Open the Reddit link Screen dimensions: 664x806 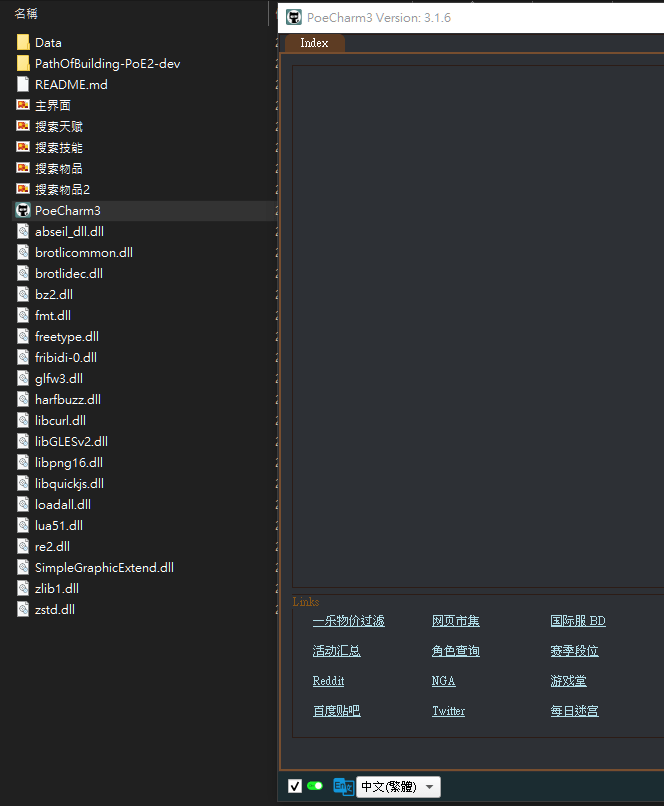click(328, 681)
